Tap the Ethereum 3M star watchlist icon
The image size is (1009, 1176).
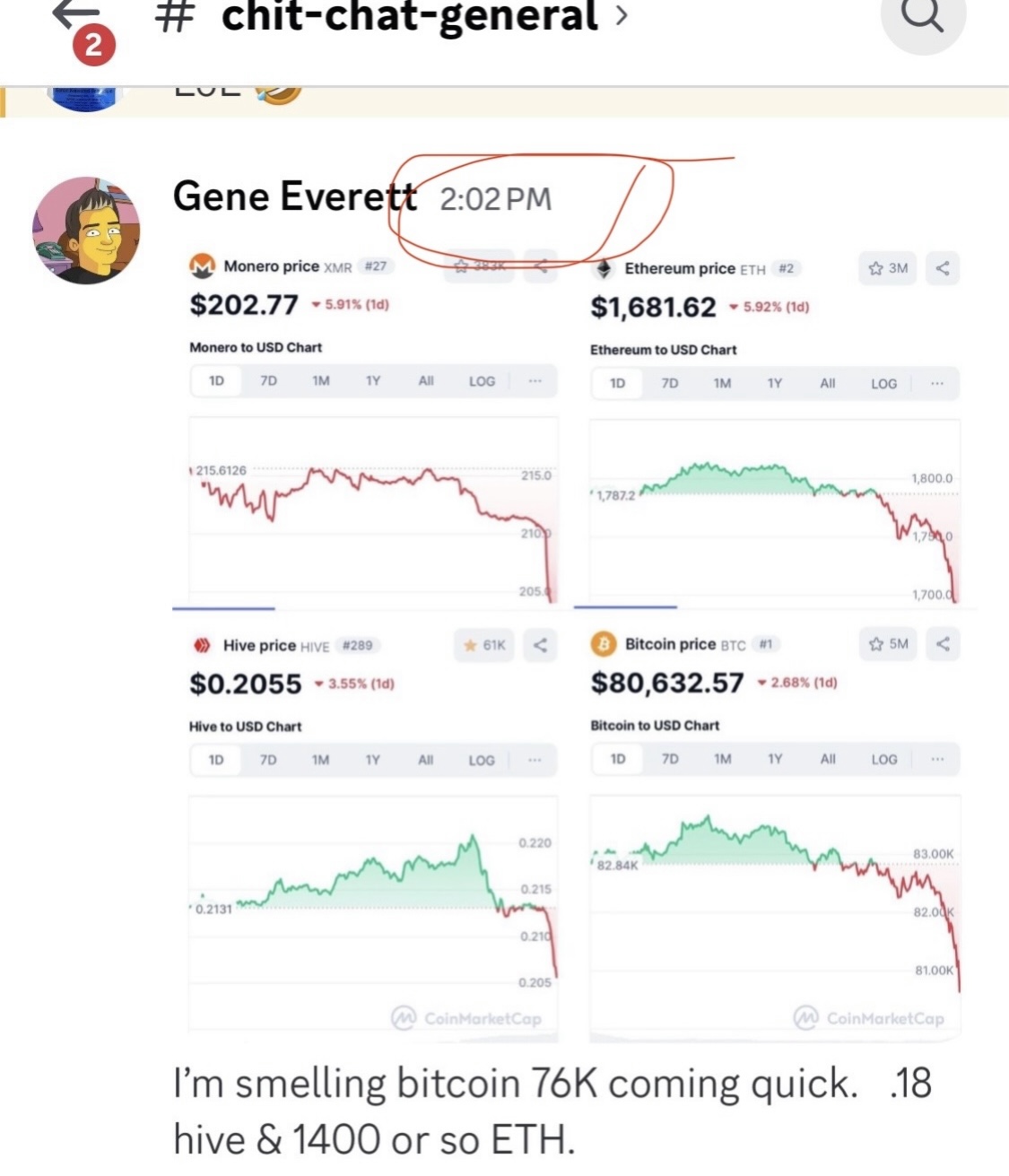click(888, 268)
